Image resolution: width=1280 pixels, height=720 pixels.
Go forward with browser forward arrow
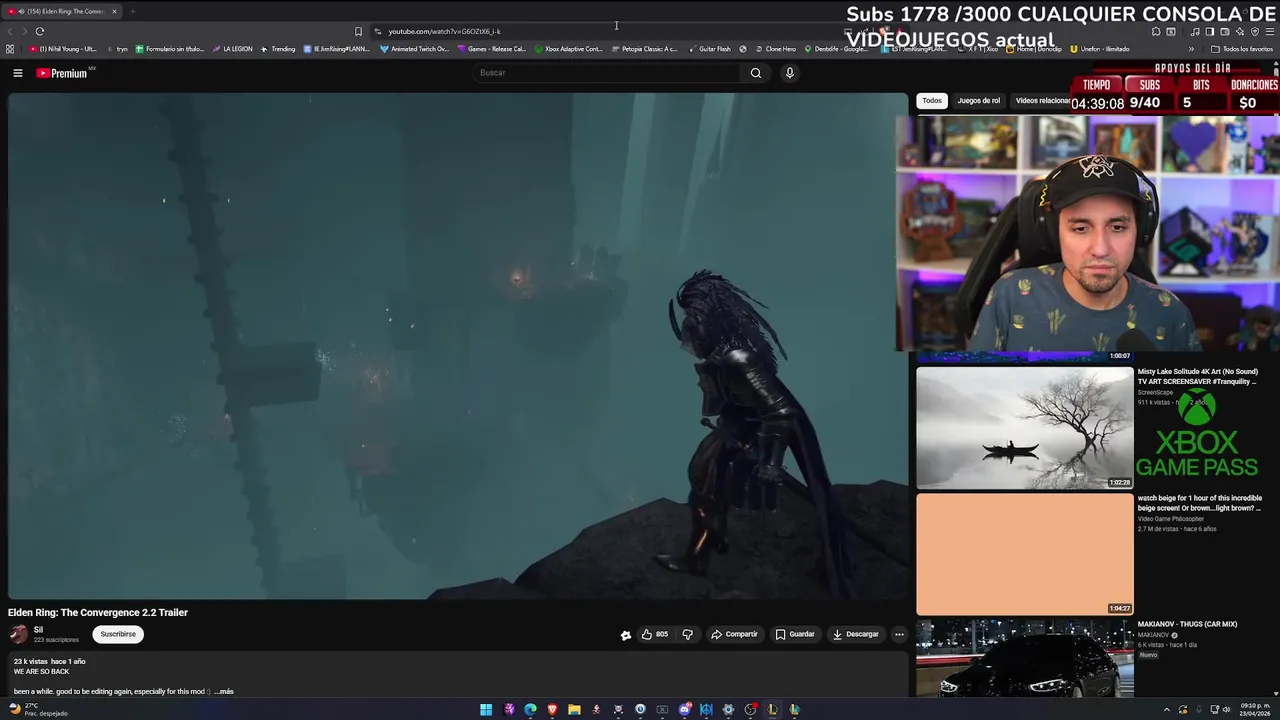24,31
